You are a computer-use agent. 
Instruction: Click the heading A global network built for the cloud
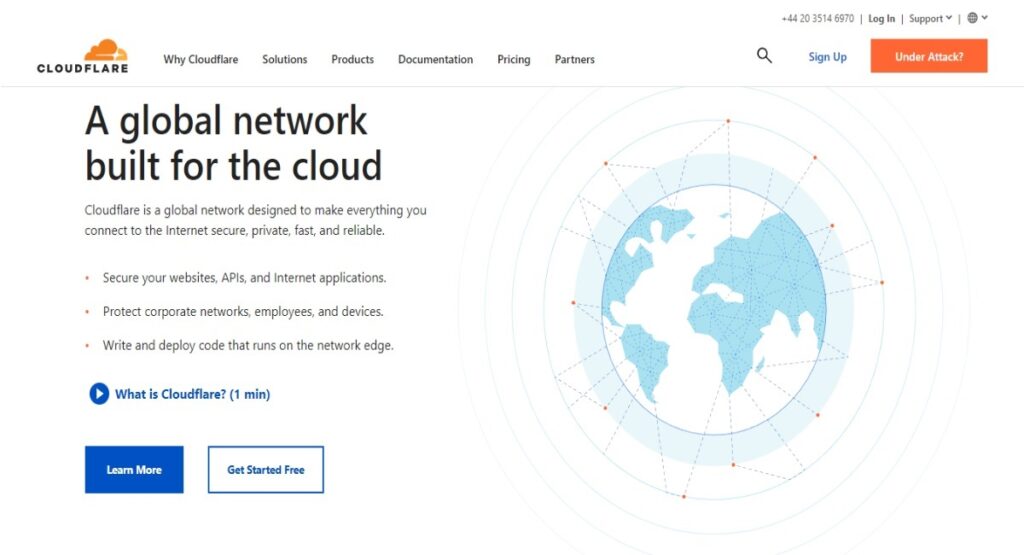(233, 143)
